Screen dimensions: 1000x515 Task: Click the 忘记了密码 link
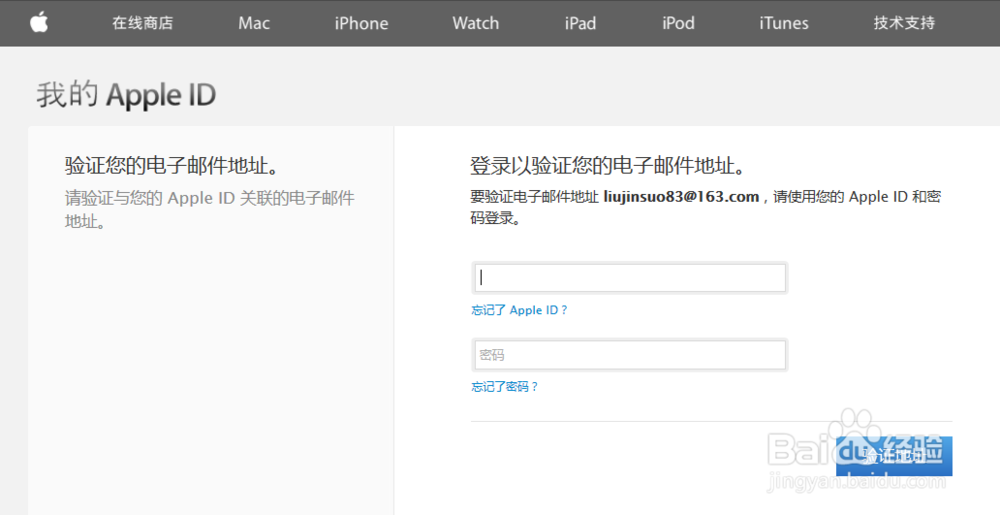(x=504, y=387)
